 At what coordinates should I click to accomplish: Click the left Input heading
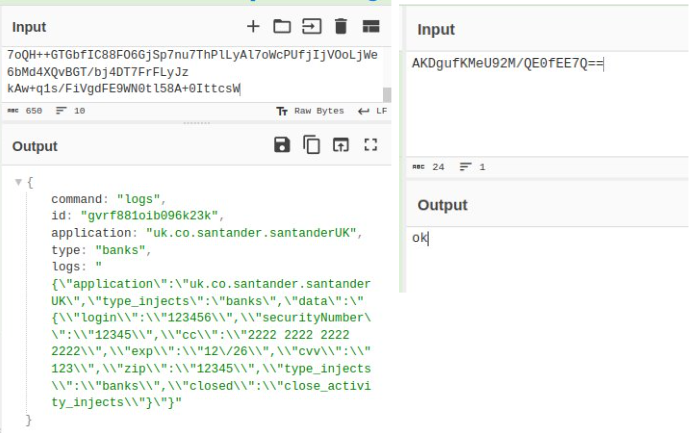tap(29, 27)
